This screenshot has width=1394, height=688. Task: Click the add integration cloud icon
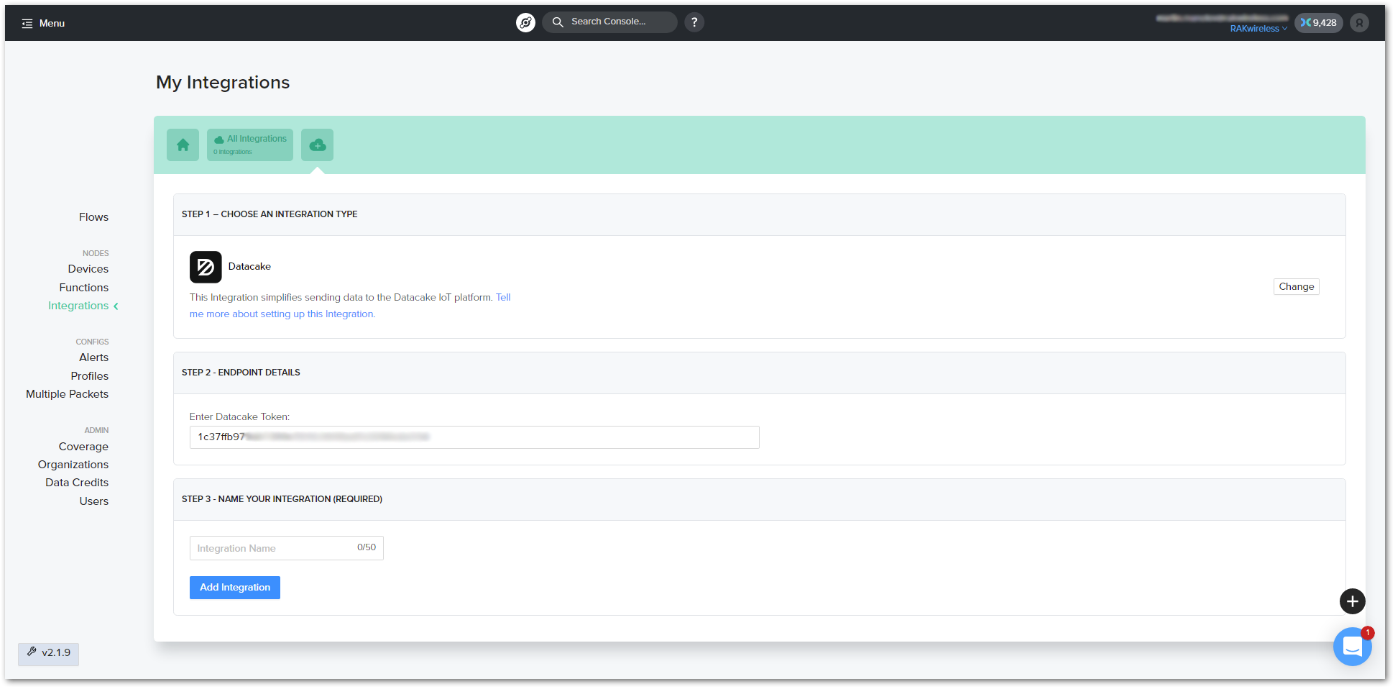click(x=317, y=145)
